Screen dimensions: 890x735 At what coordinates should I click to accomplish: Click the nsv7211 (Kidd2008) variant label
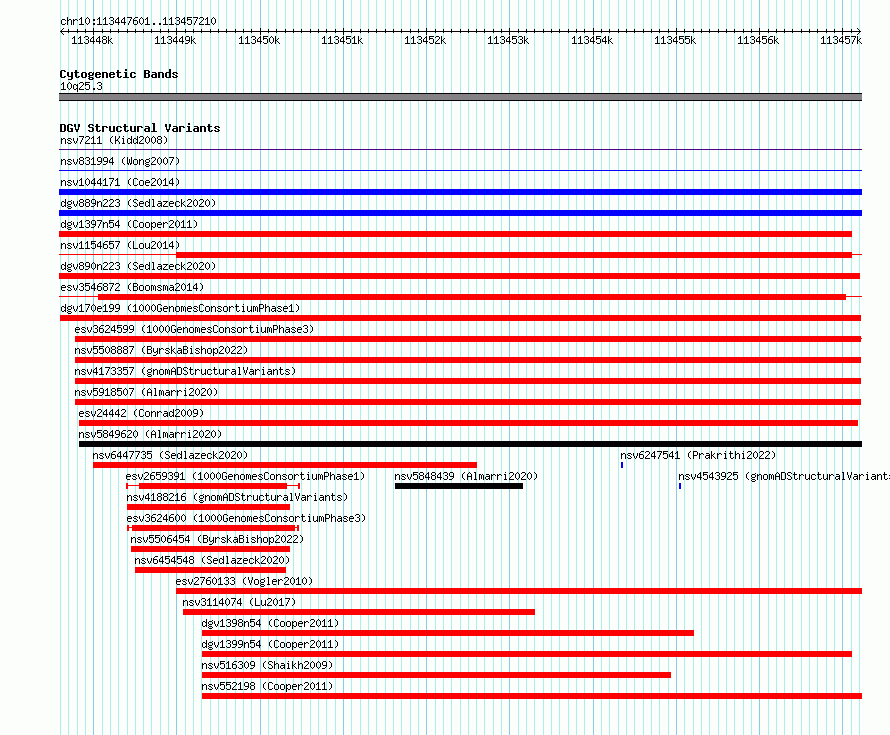click(x=114, y=140)
